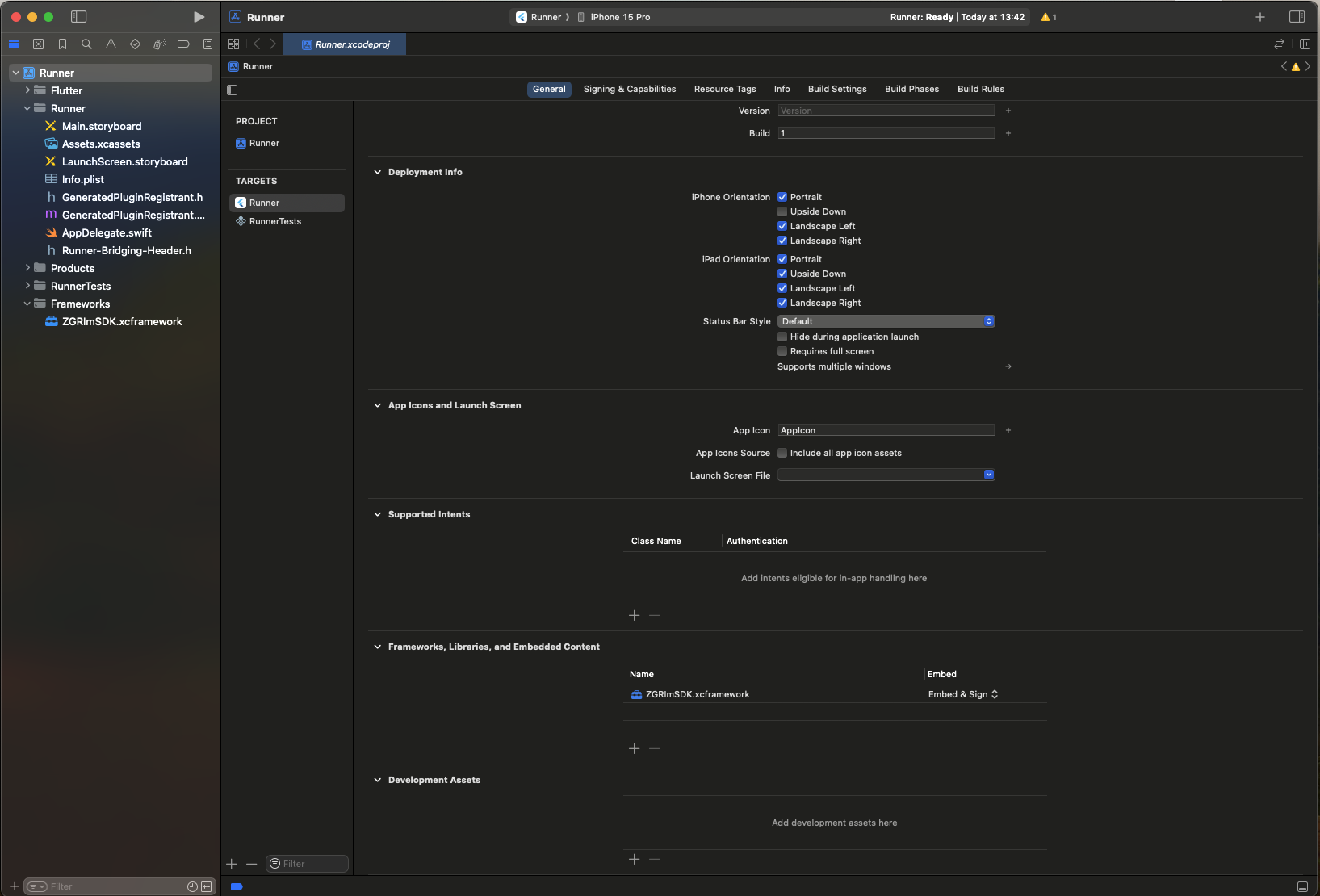This screenshot has height=896, width=1320.
Task: Click the add editor split icon
Action: coord(1305,44)
